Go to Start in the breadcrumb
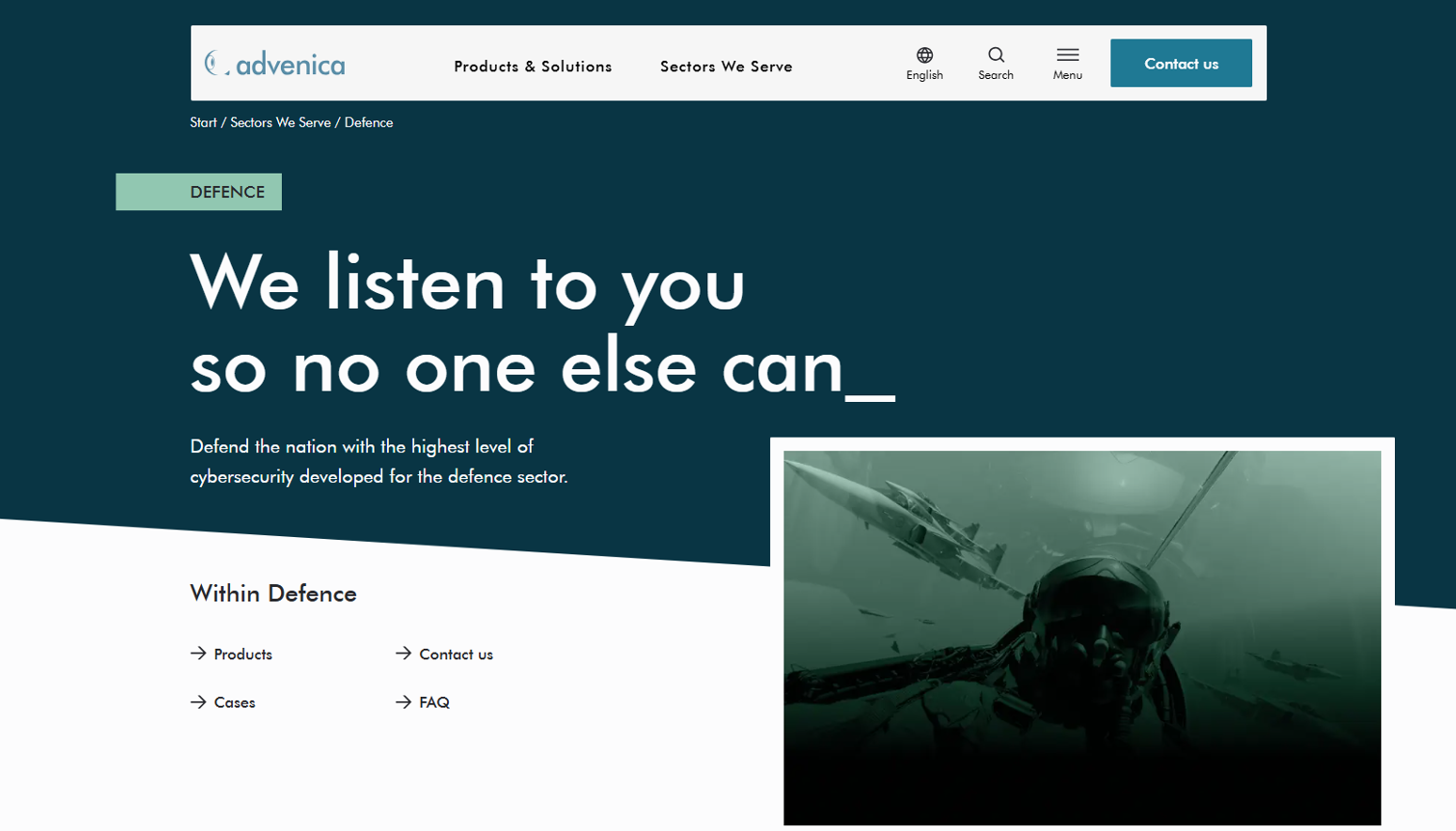1456x831 pixels. click(203, 122)
